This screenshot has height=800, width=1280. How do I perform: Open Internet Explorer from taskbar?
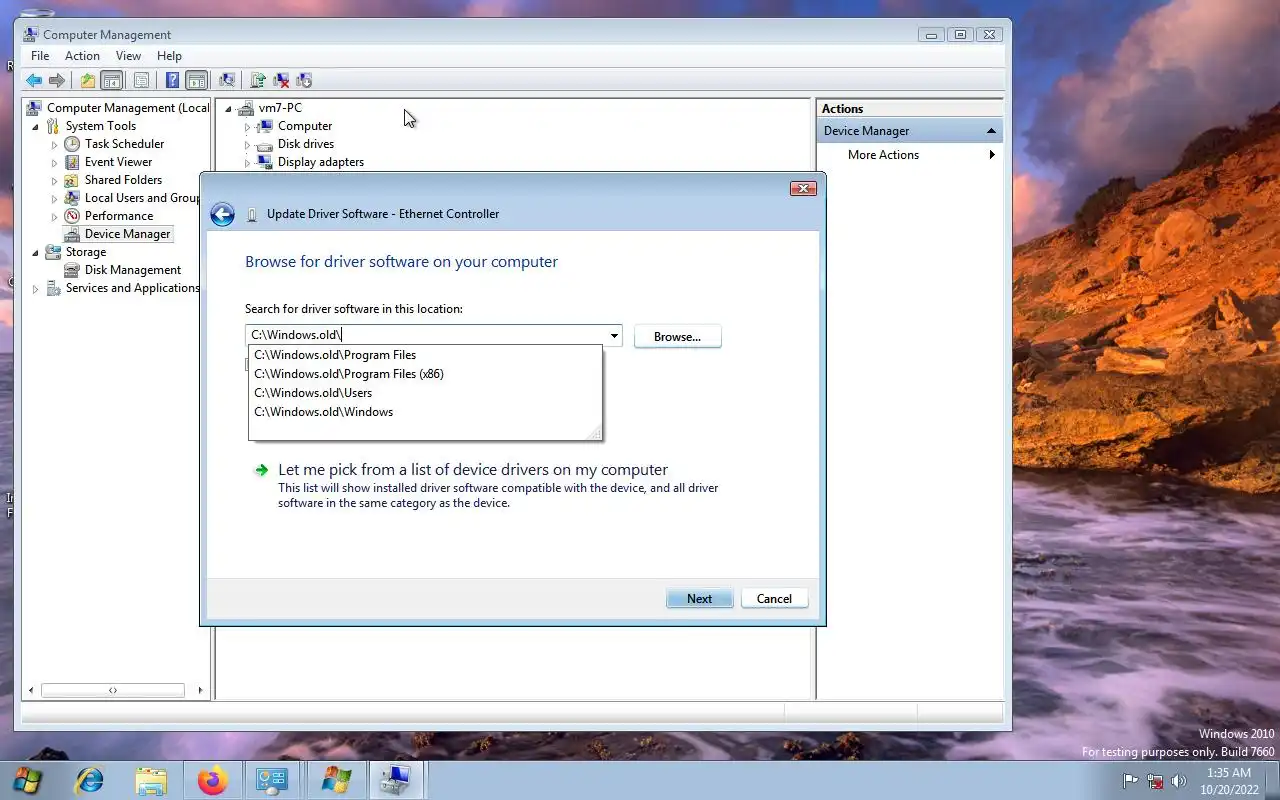pos(90,780)
